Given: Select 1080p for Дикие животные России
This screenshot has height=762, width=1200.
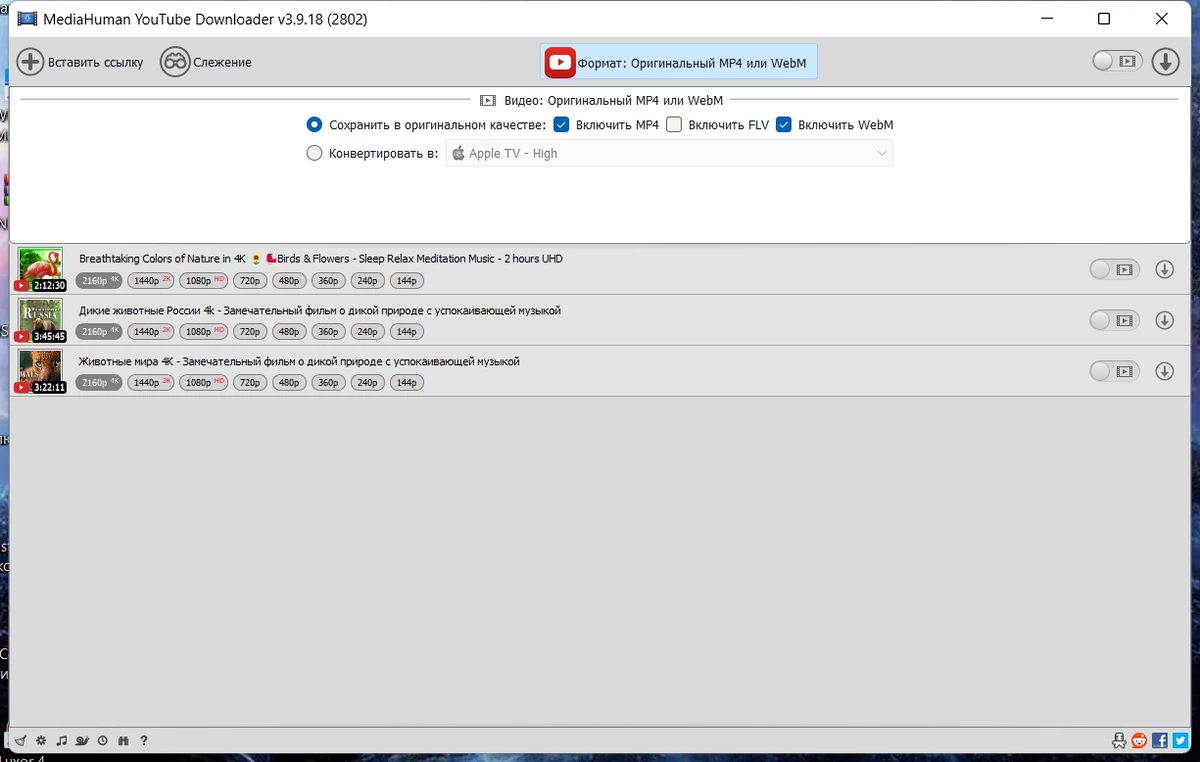Looking at the screenshot, I should click(x=204, y=332).
